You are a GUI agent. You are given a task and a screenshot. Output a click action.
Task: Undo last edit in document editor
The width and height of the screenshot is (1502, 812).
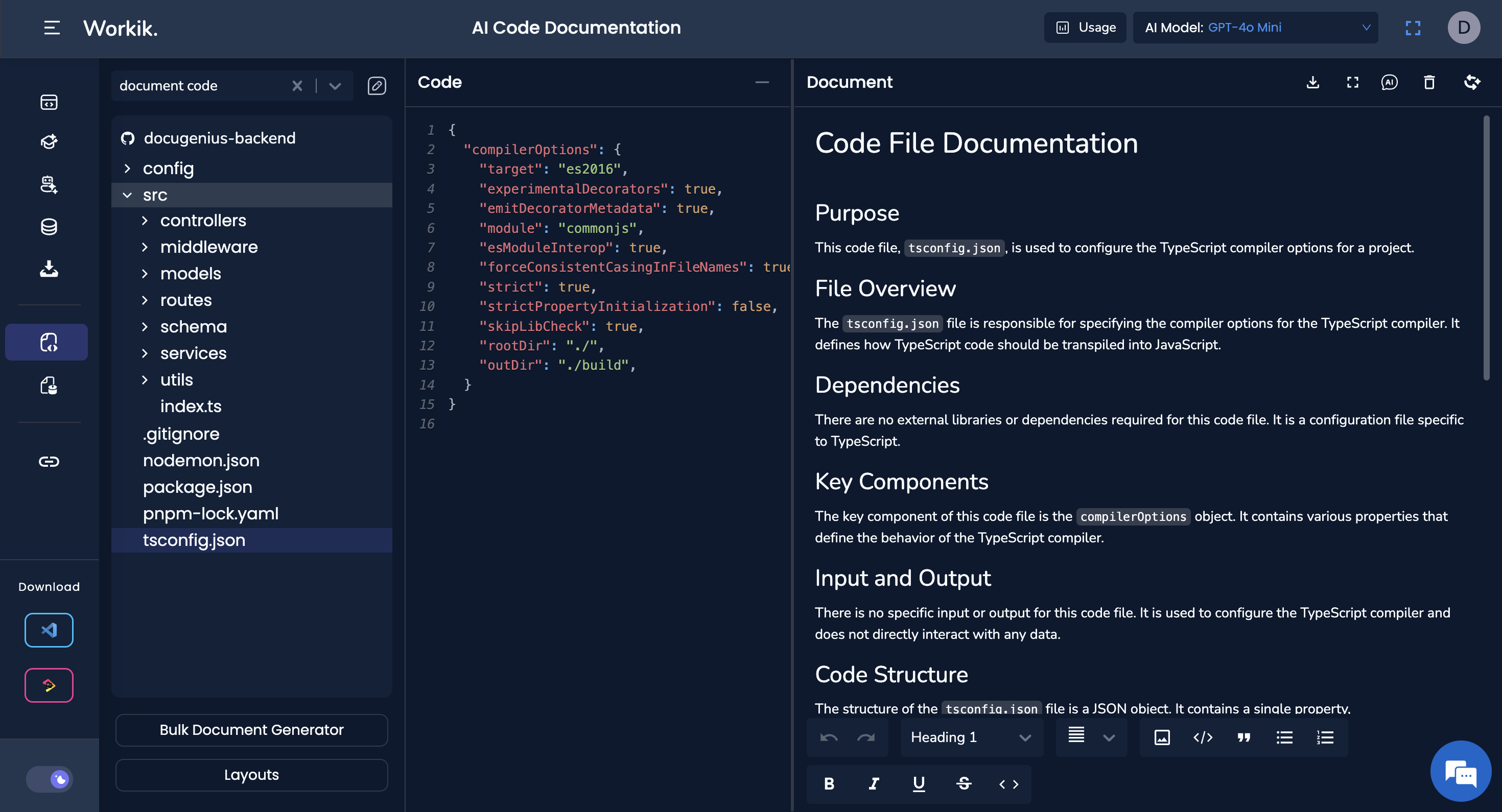829,737
